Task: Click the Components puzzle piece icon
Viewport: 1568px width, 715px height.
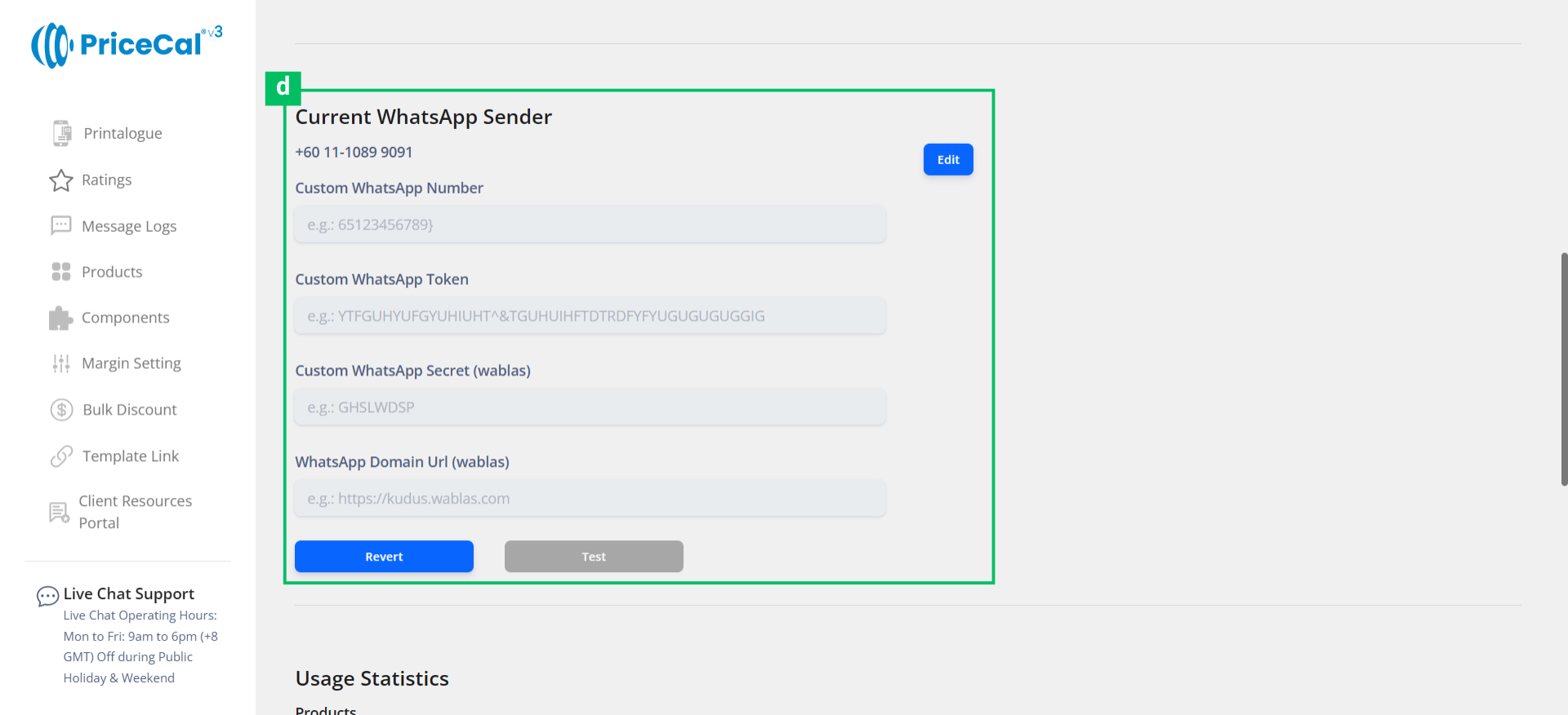Action: click(x=61, y=318)
